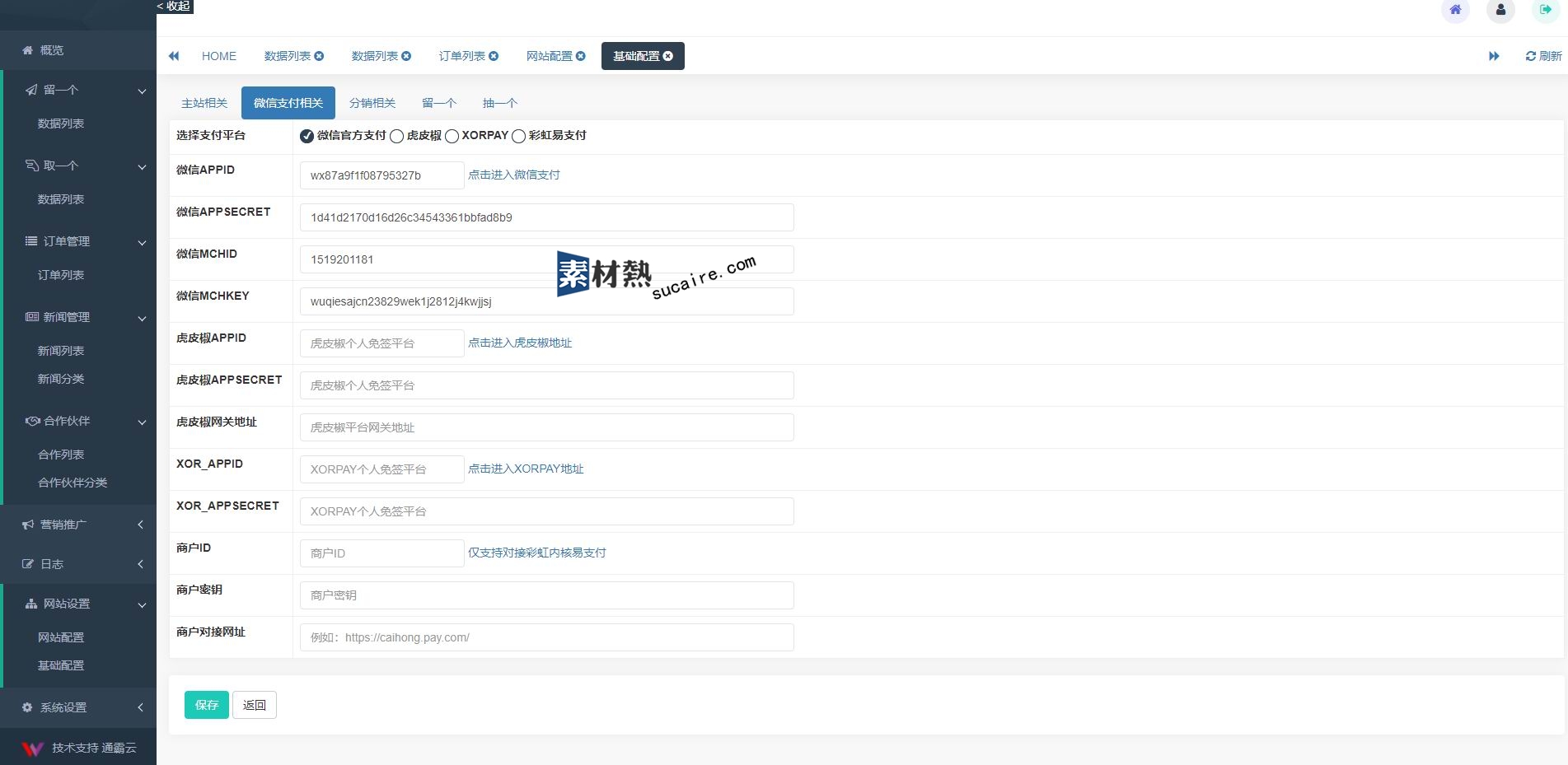Click the paper plane icon beside 留一个

coord(31,90)
